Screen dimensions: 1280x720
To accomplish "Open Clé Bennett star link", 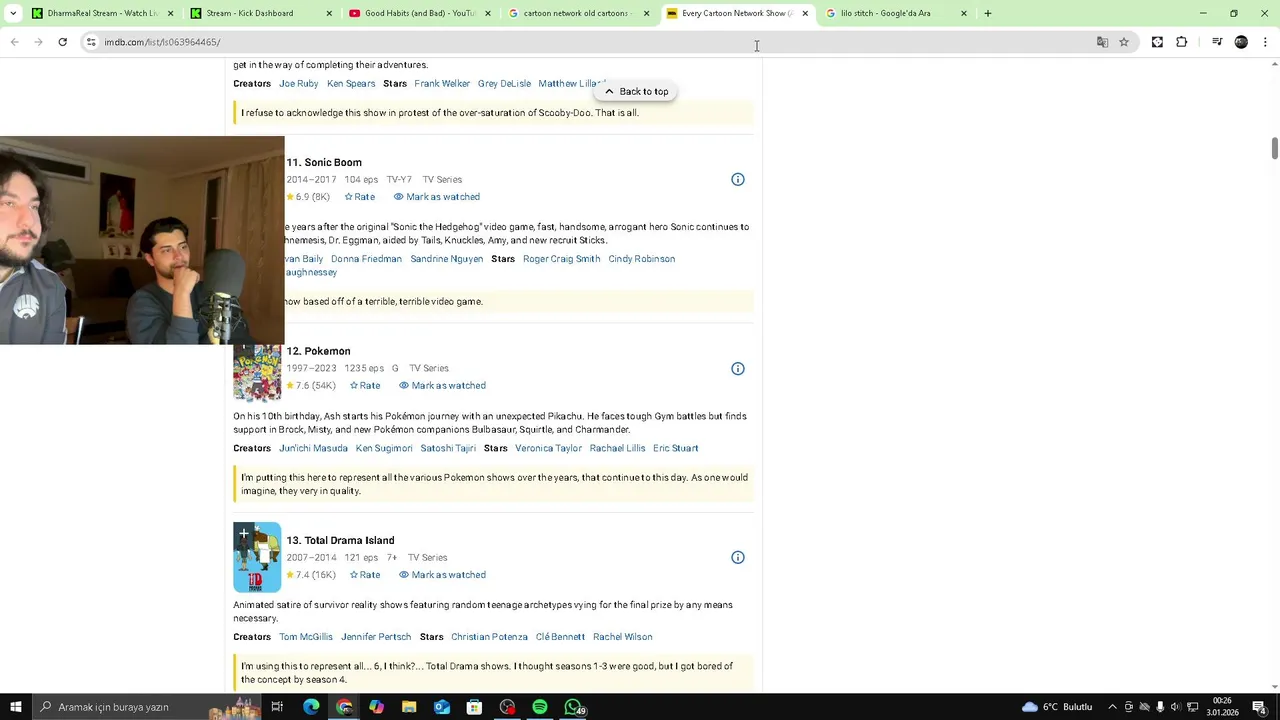I will [x=560, y=638].
